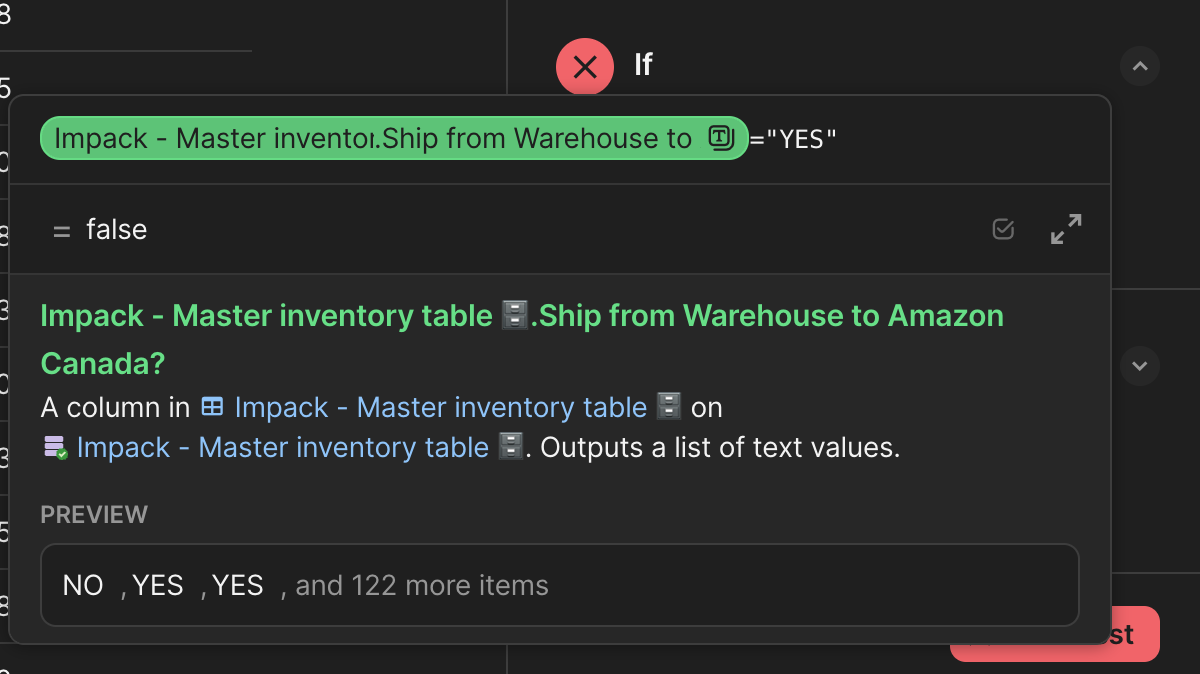Viewport: 1200px width, 674px height.
Task: Open green Ship from Warehouse to Amazon Canada heading
Action: tap(522, 339)
